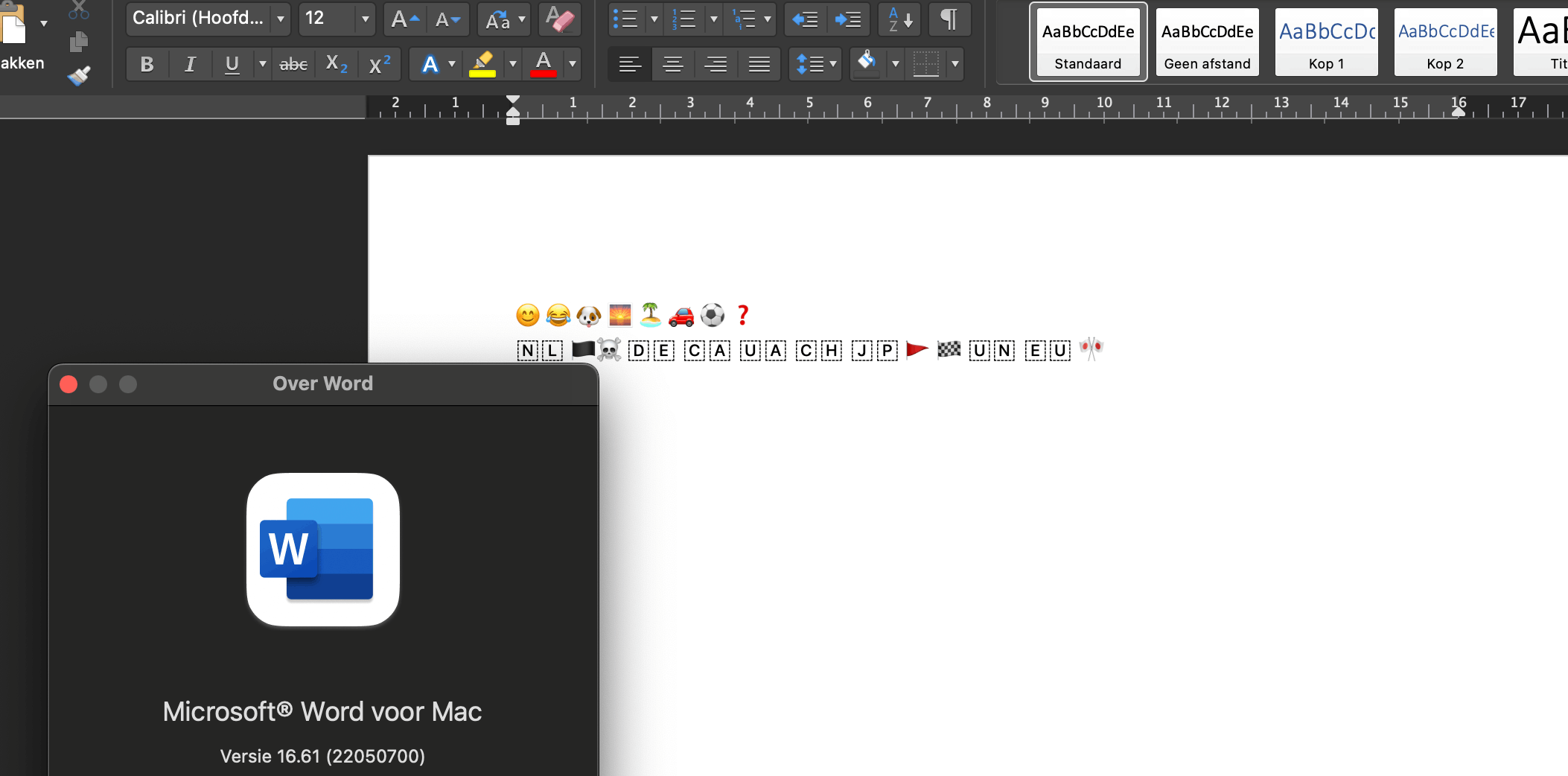The height and width of the screenshot is (776, 1568).
Task: Open numbering style dropdown arrow
Action: click(713, 19)
